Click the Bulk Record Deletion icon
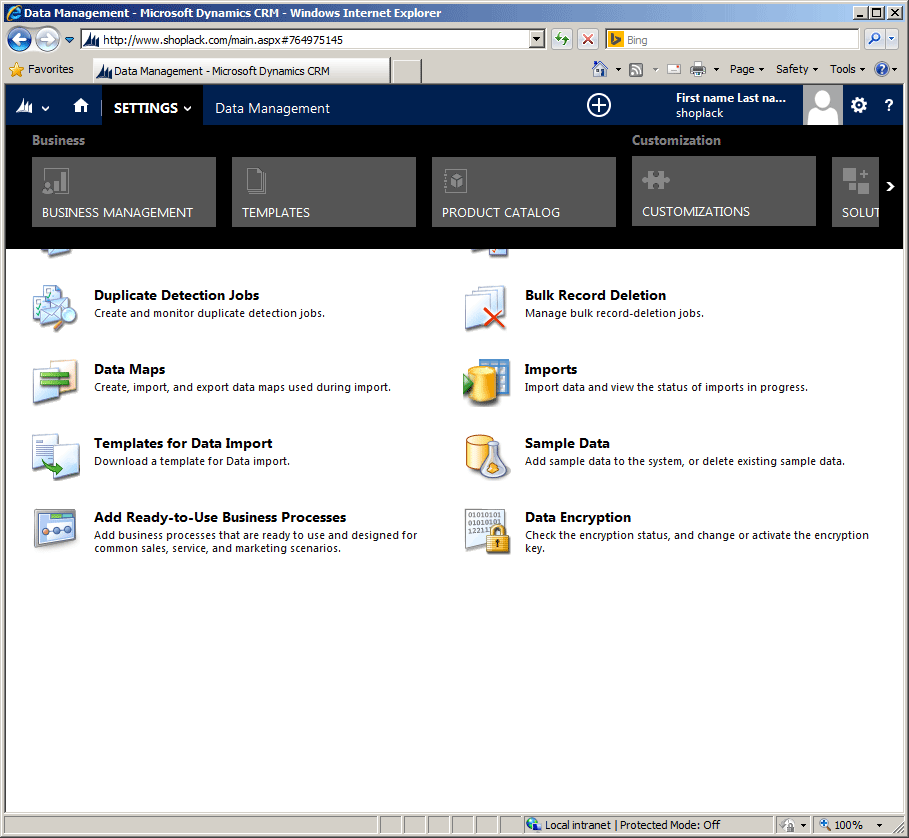Screen dimensions: 909x838 coord(486,307)
